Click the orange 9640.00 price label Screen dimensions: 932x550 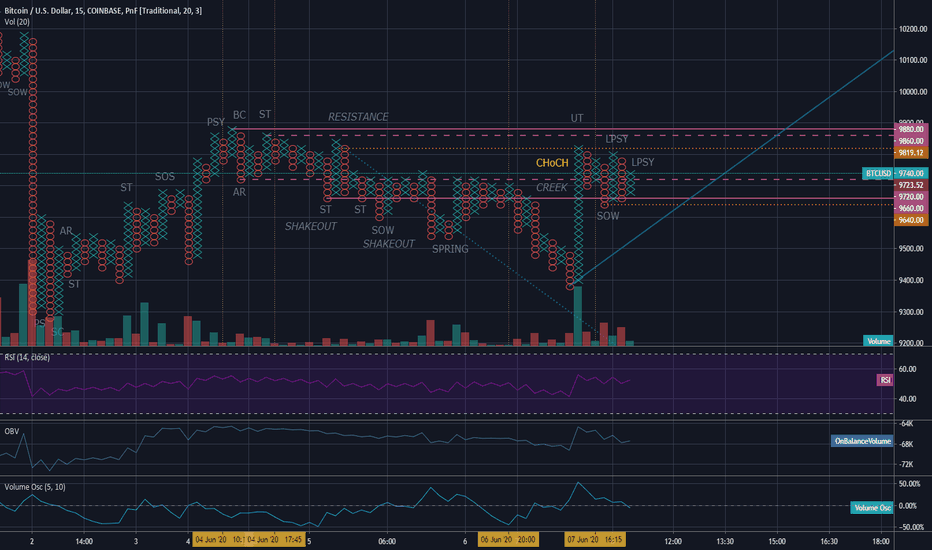911,220
